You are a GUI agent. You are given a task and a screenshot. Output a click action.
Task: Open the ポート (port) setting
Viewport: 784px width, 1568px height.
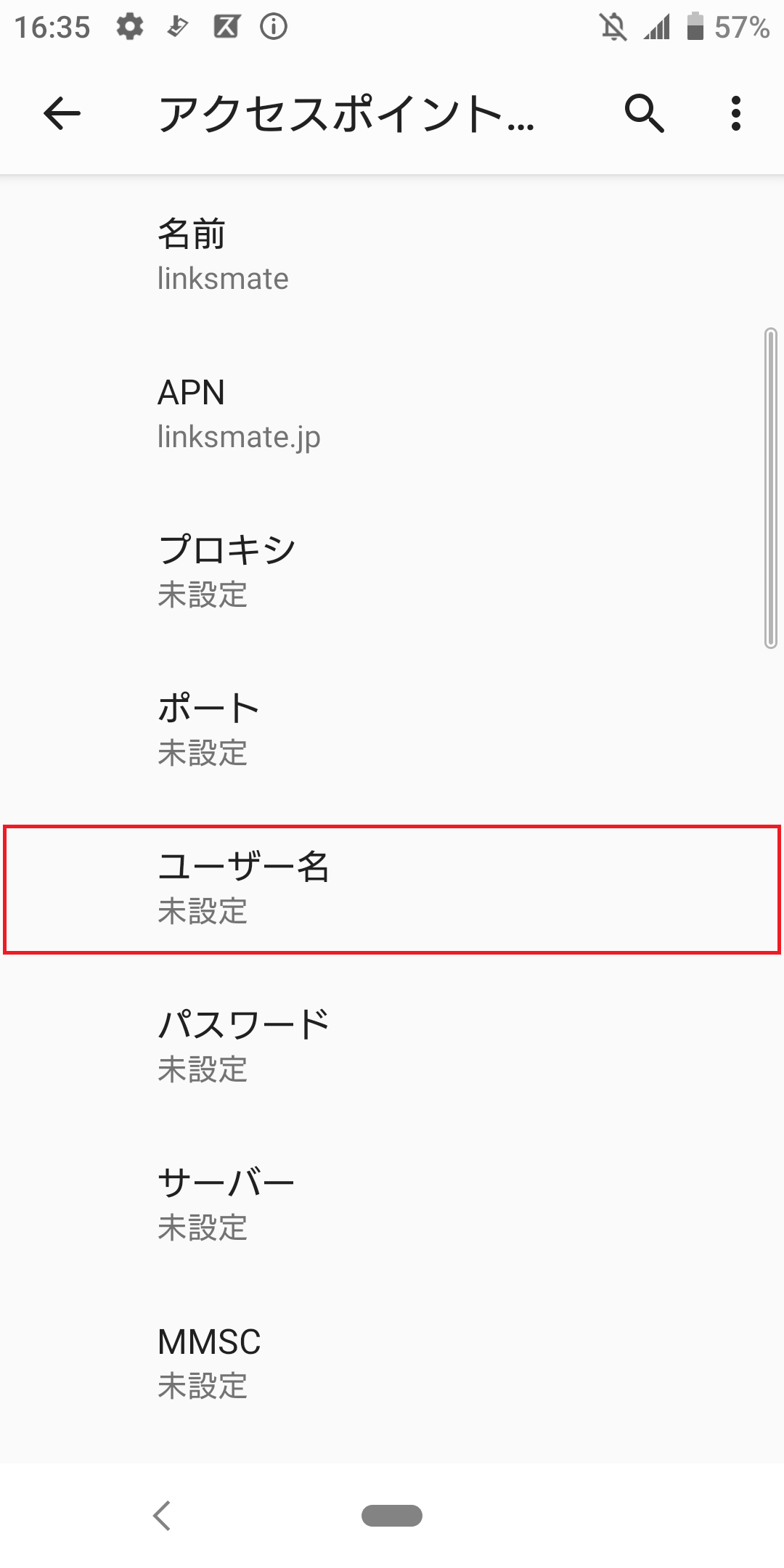tap(392, 730)
